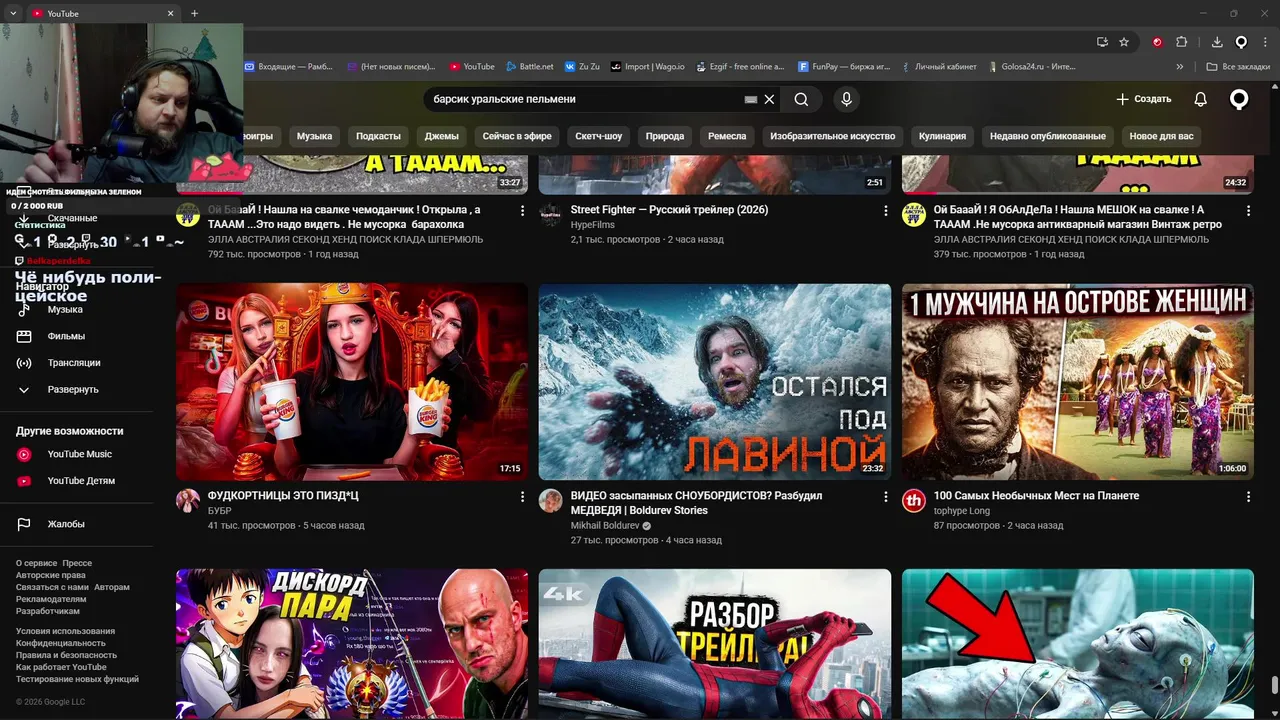The width and height of the screenshot is (1280, 720).
Task: Select the Подкасты filter chip
Action: click(378, 136)
